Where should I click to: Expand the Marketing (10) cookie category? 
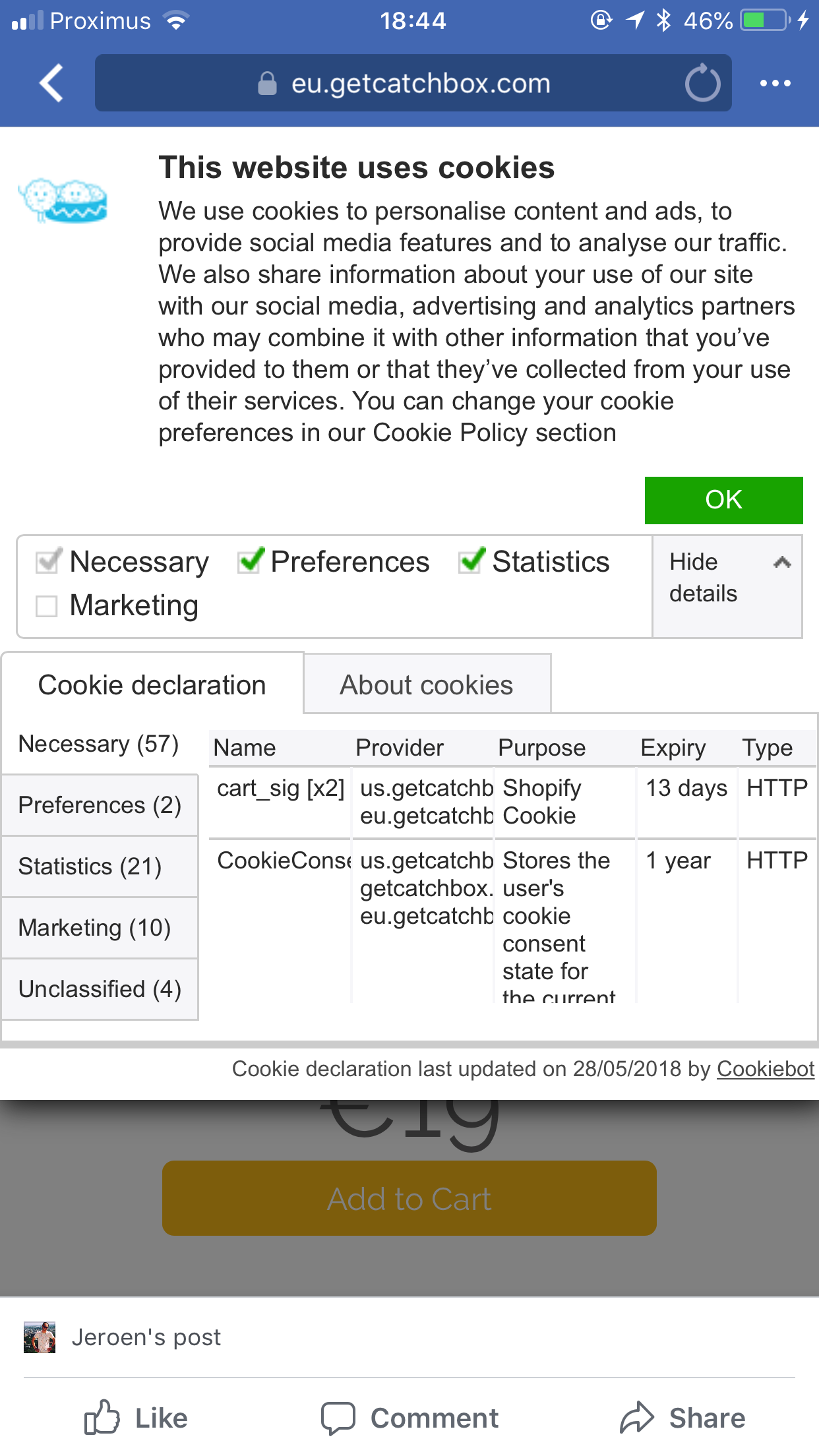(x=100, y=928)
